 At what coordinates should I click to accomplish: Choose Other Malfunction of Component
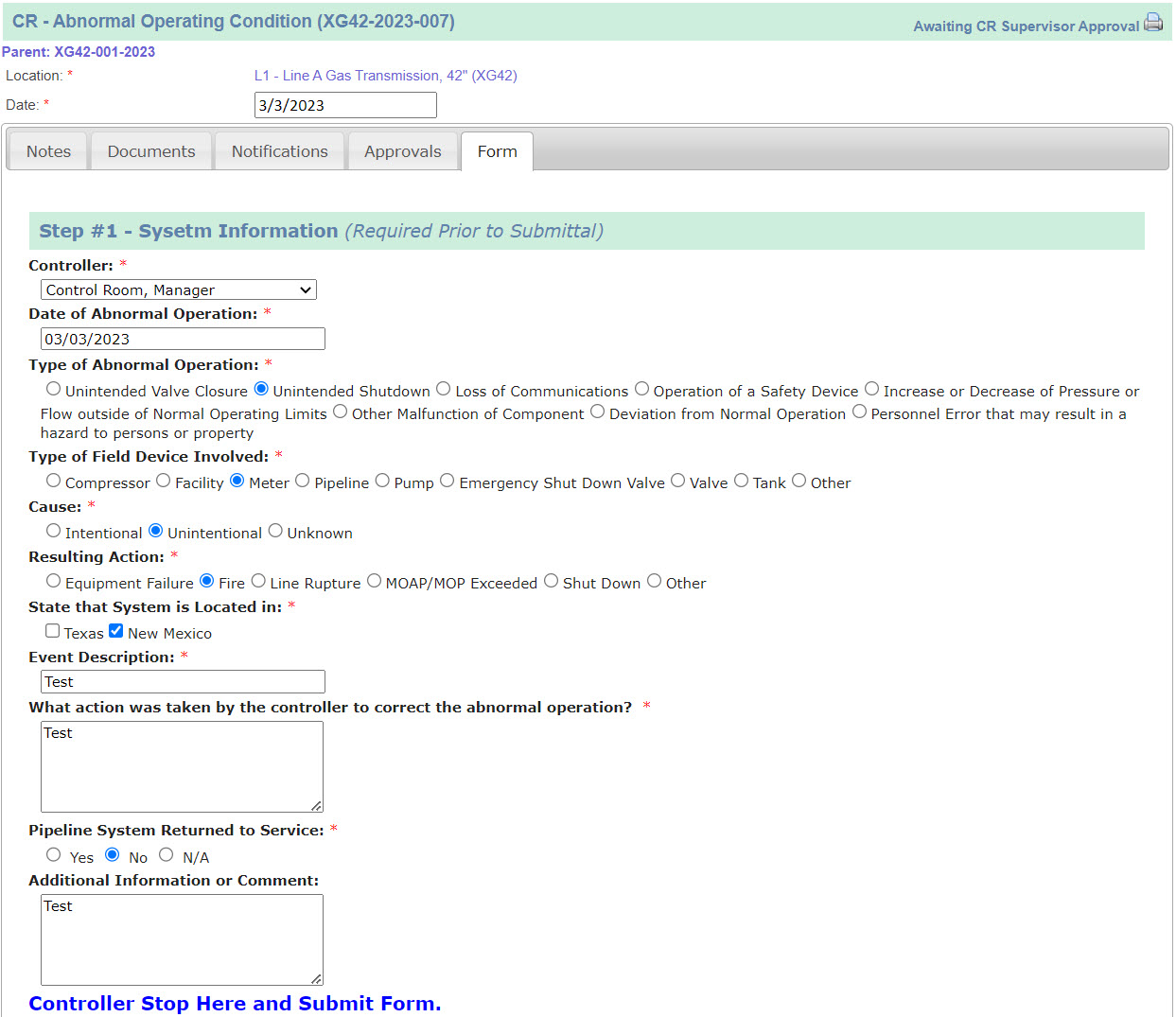pyautogui.click(x=340, y=412)
